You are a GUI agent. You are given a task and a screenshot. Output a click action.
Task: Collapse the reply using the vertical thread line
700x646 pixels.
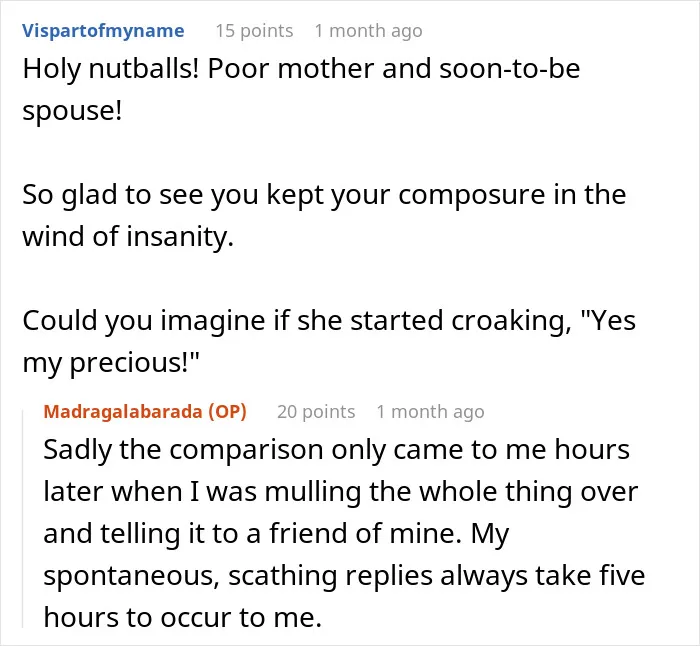pos(23,518)
